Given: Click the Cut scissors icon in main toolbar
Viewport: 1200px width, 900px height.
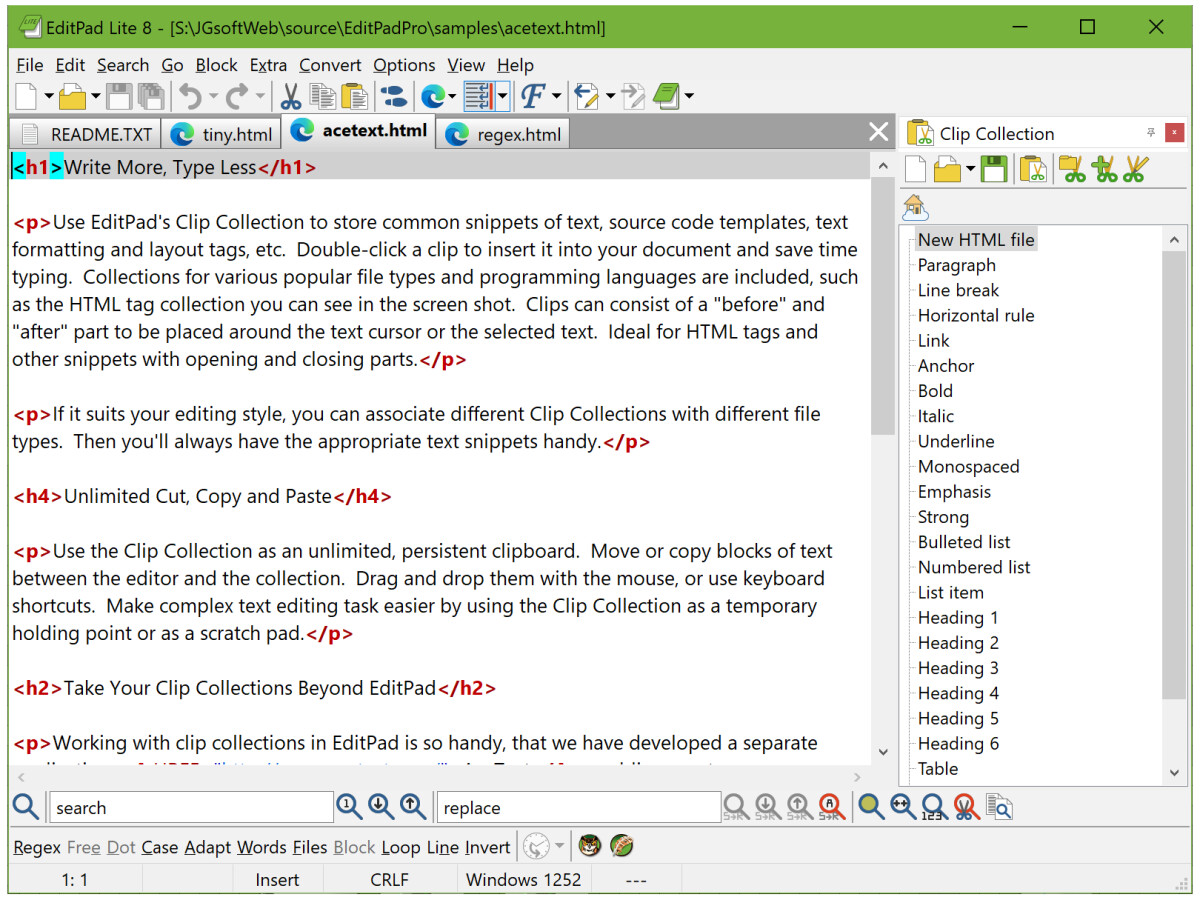Looking at the screenshot, I should point(290,97).
